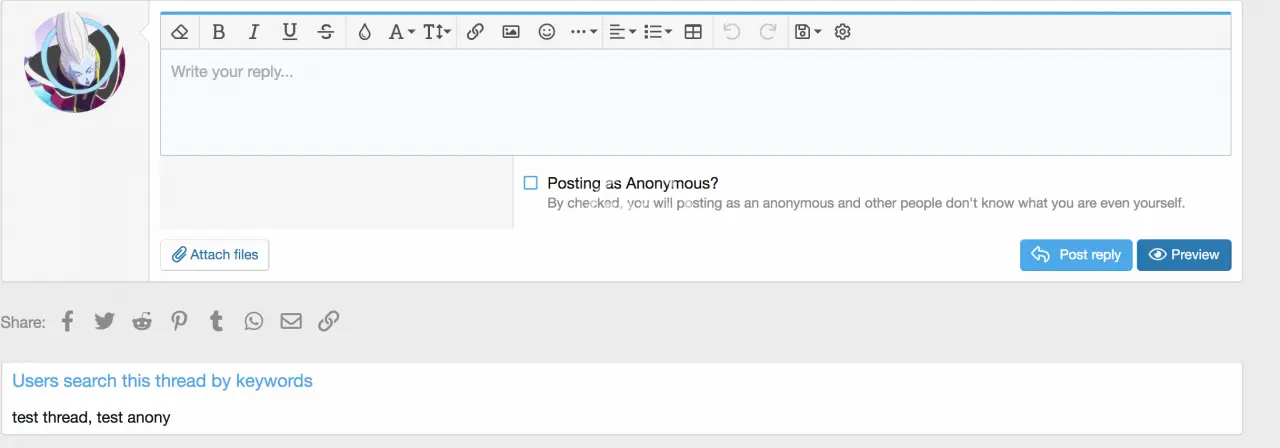
Task: Insert a table in the reply
Action: [693, 32]
